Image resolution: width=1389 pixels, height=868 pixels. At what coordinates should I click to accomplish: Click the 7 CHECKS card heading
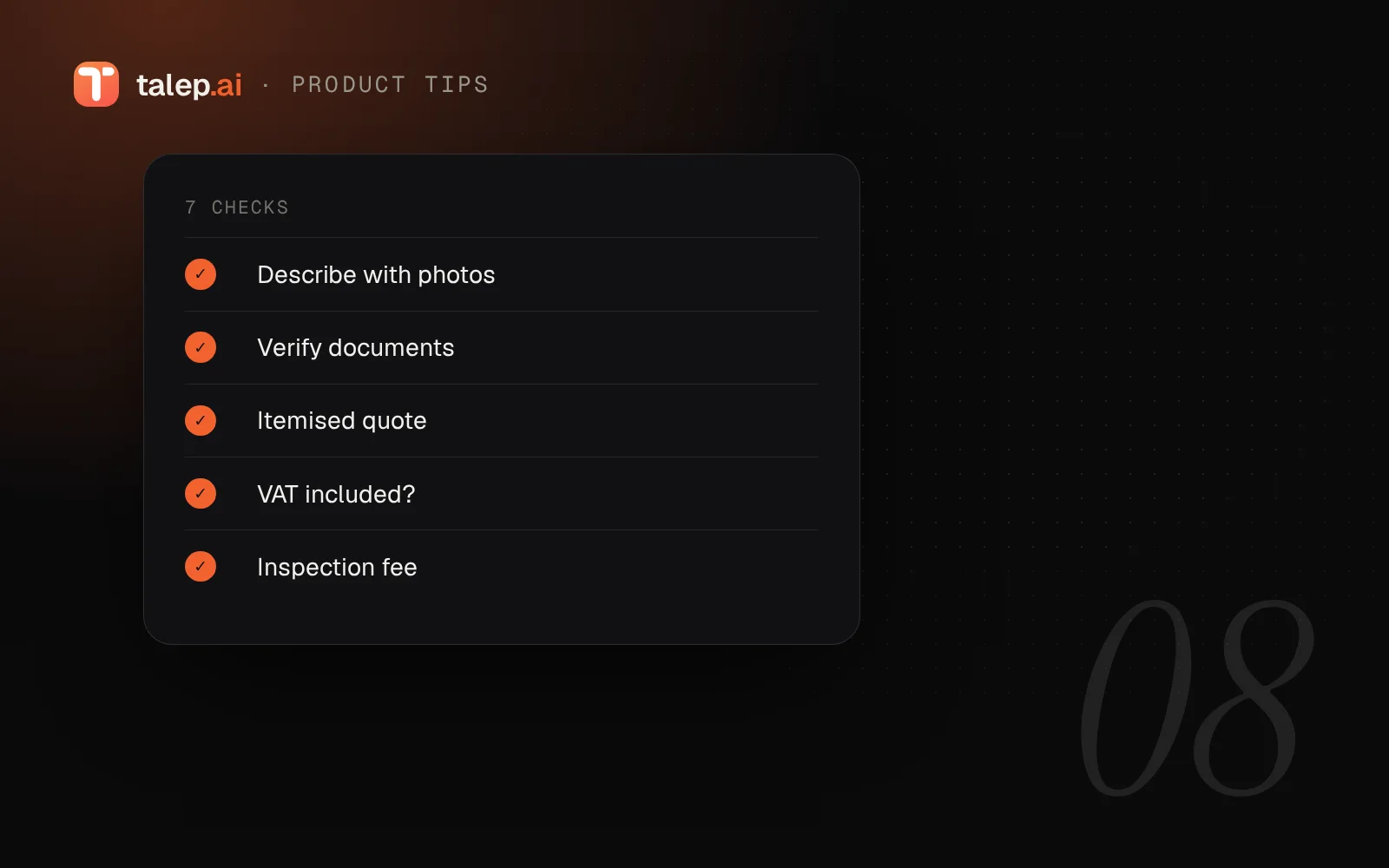pyautogui.click(x=237, y=207)
